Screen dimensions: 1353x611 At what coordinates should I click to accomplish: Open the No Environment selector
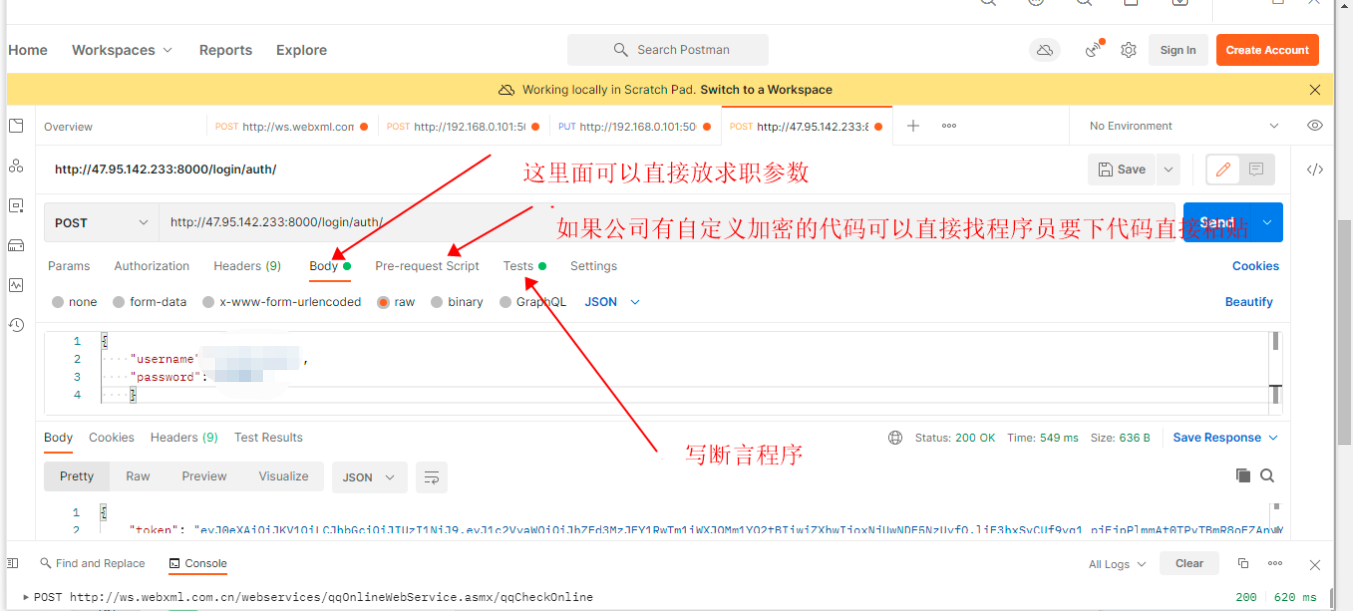(1183, 126)
